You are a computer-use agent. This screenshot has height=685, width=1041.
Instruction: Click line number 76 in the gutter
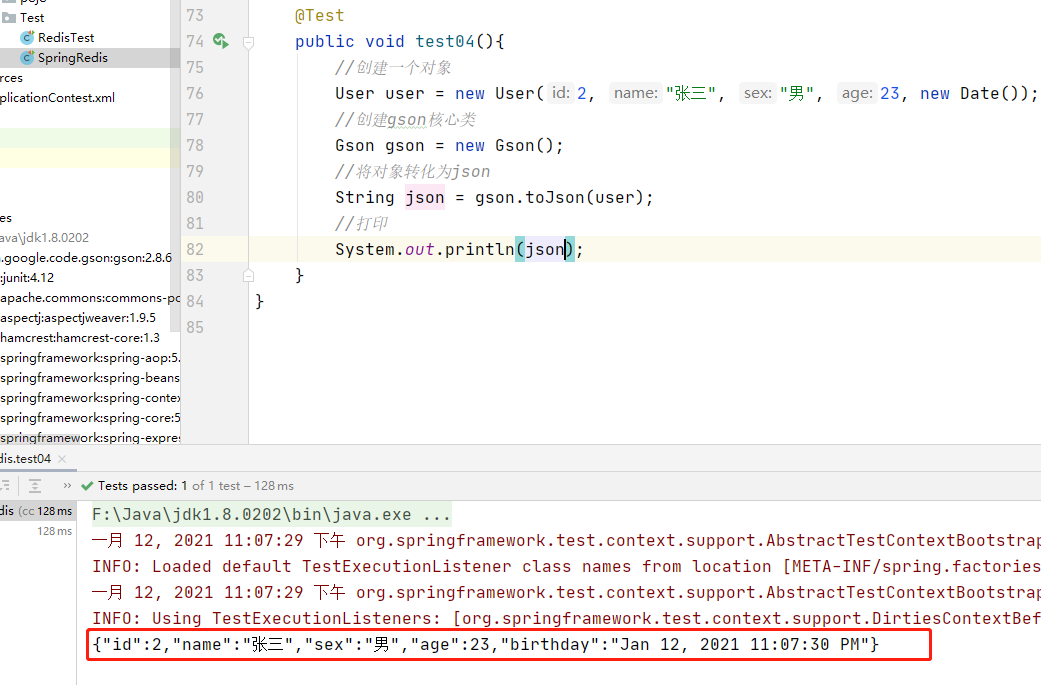pos(195,94)
